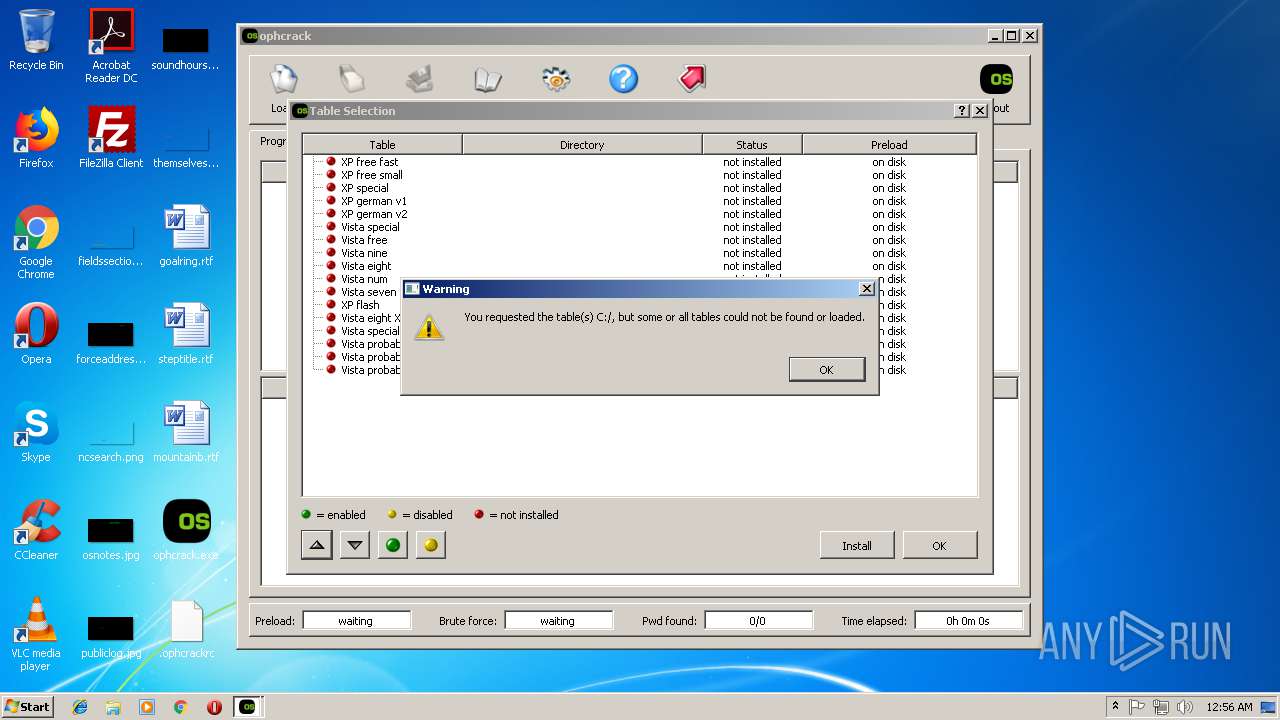Click the Delete icon in ophcrack toolbar
Image resolution: width=1280 pixels, height=720 pixels.
351,79
